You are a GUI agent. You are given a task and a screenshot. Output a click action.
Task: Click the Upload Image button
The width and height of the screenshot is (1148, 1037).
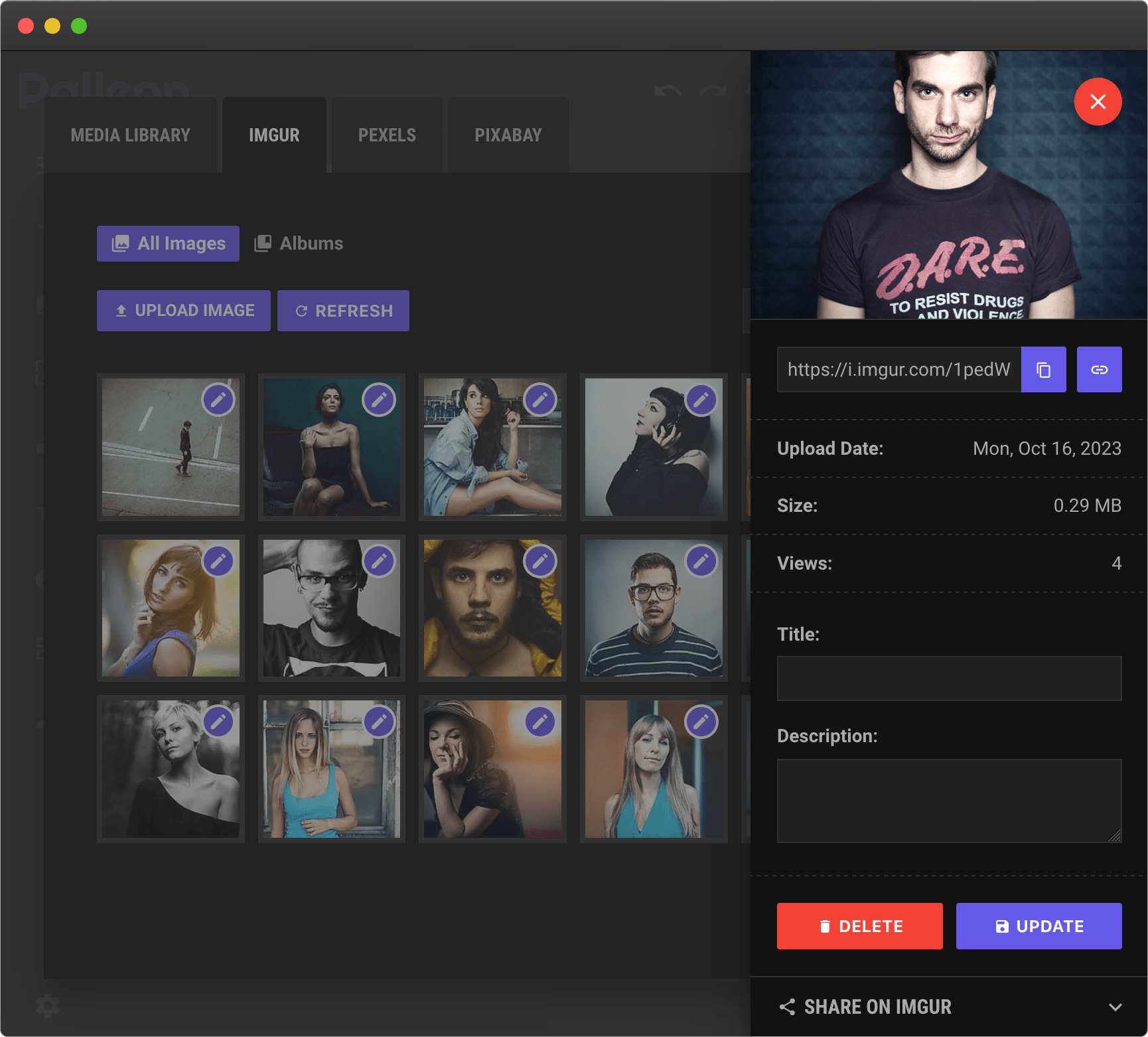[184, 311]
